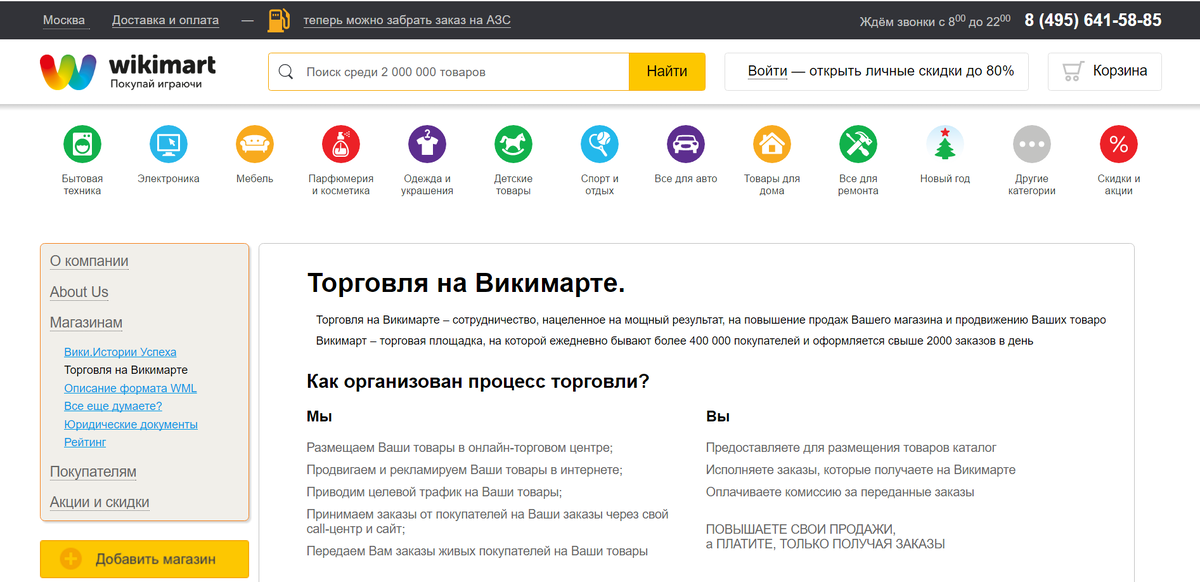Screen dimensions: 1200x582
Task: Open Доставка и оплата link
Action: [165, 20]
